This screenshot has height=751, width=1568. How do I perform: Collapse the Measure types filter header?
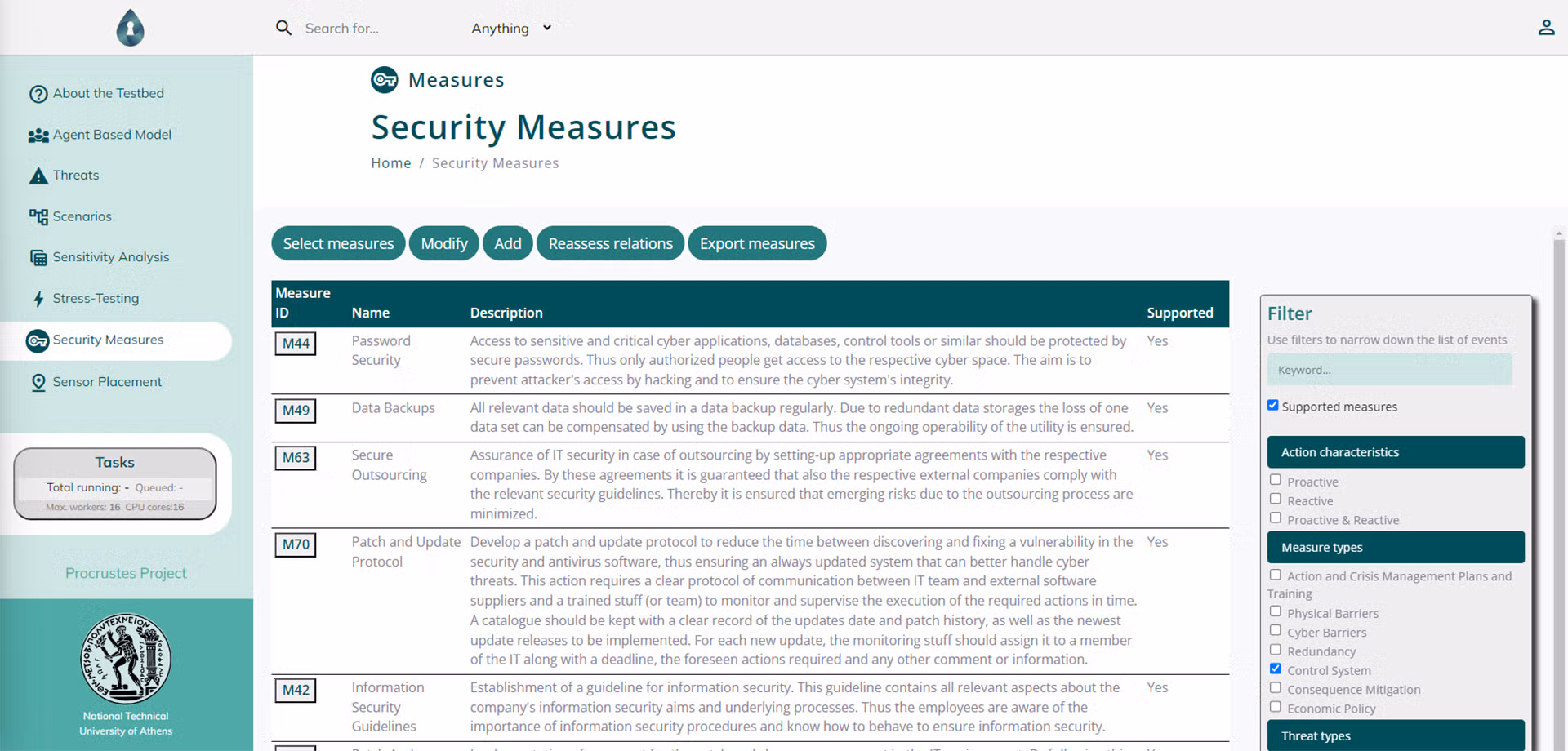pos(1396,548)
